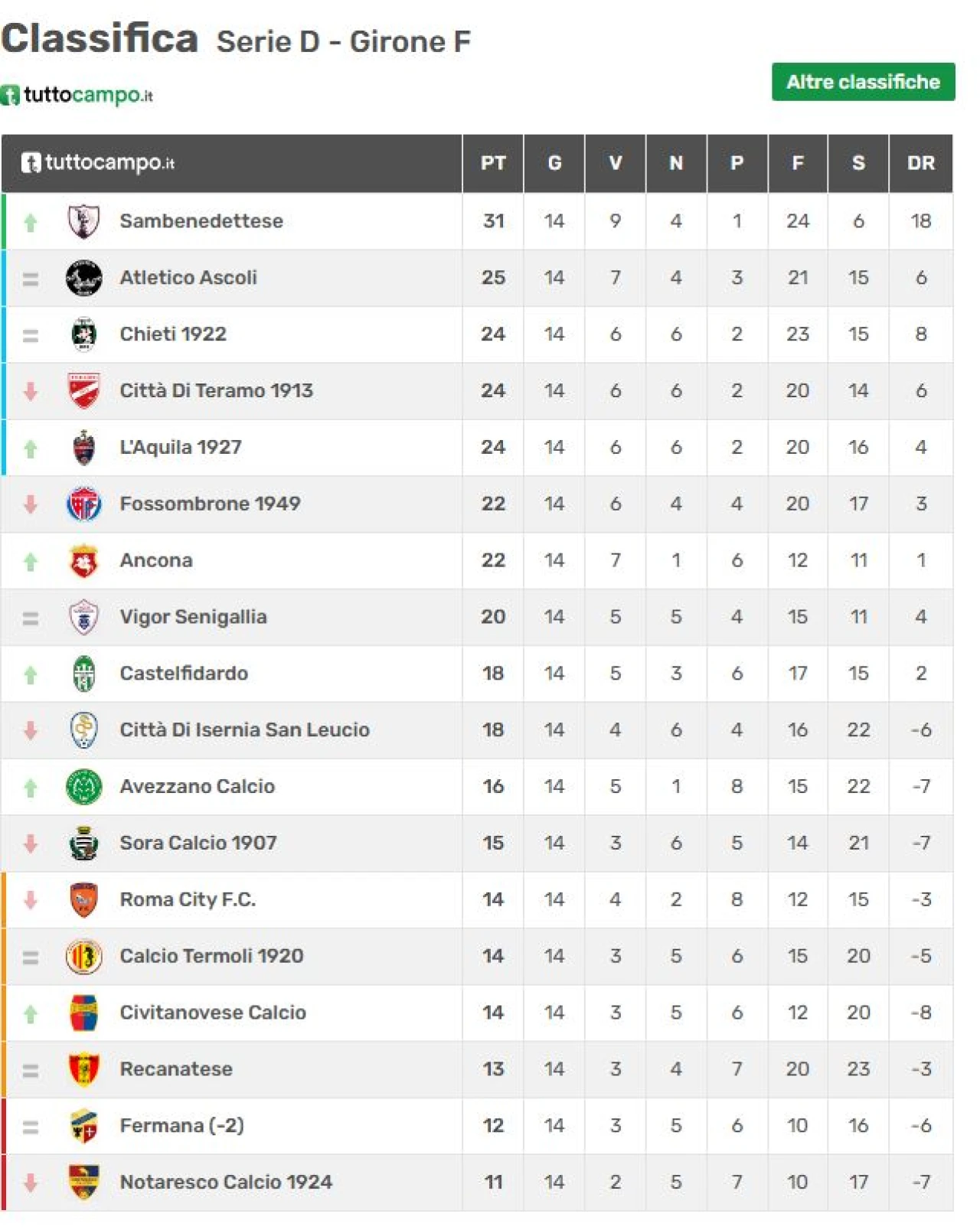
Task: Open the Città Di Teramo 1913 team link
Action: (x=217, y=391)
